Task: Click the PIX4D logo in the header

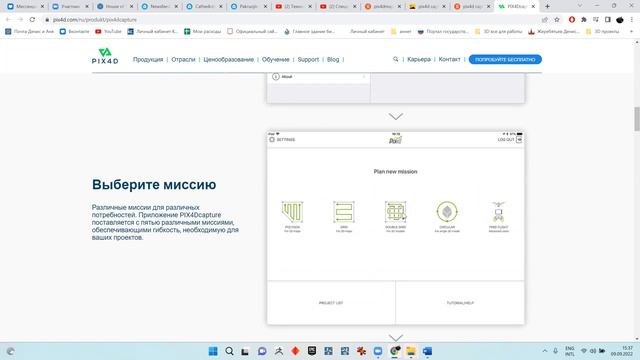Action: coord(105,56)
